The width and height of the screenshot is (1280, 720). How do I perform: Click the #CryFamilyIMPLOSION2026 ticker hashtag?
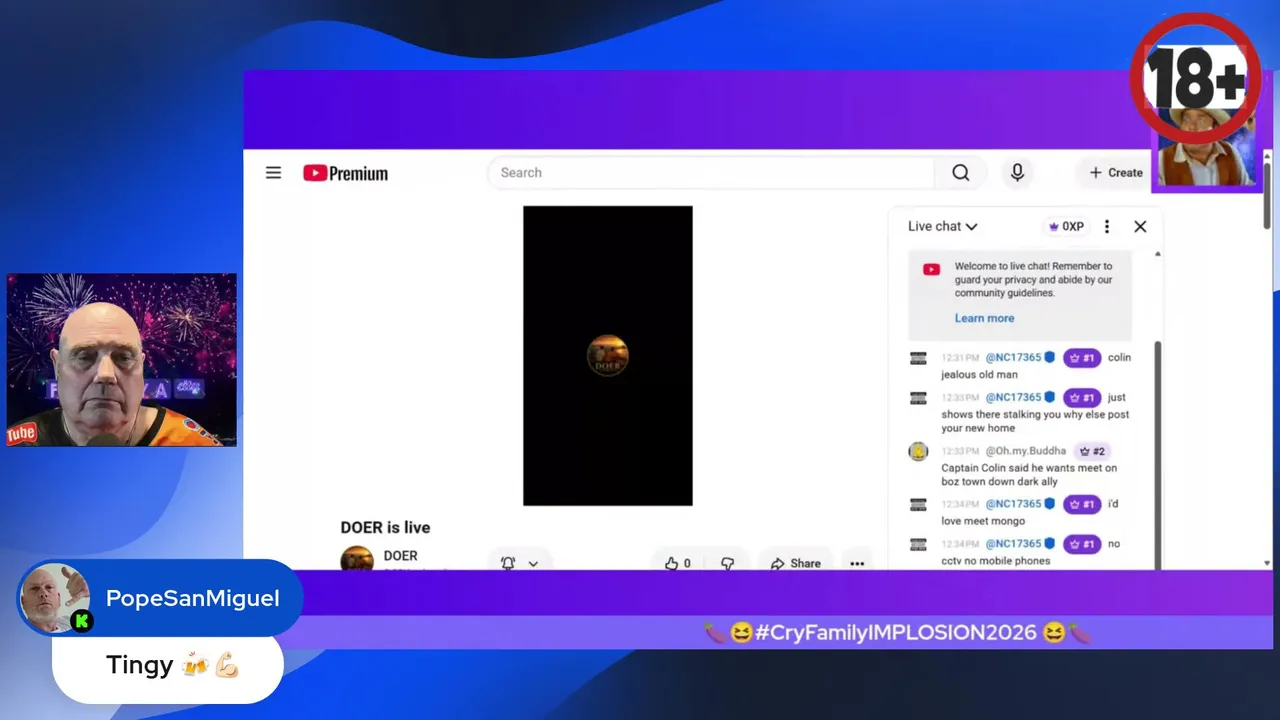(x=896, y=632)
